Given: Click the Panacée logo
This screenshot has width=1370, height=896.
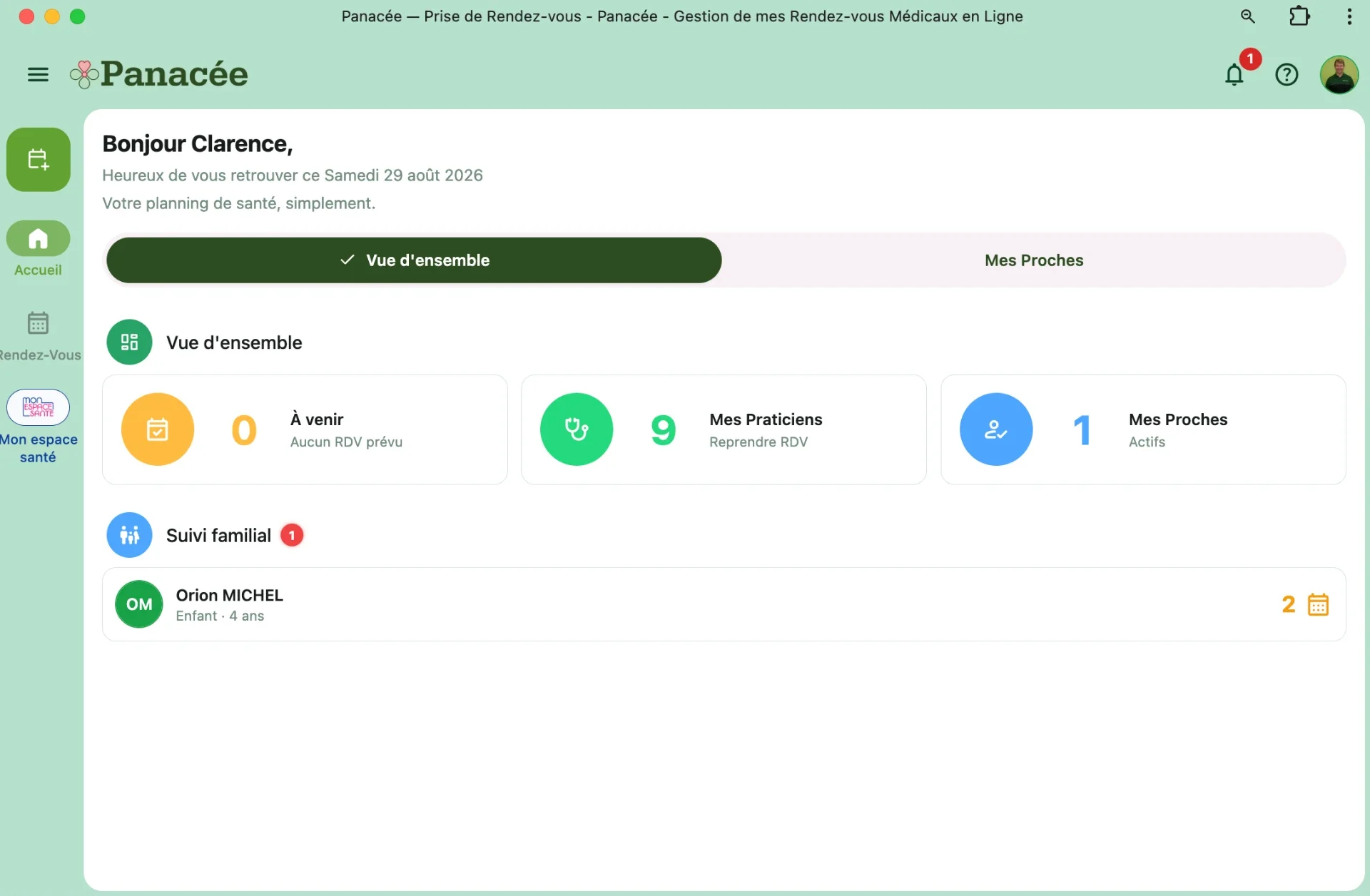Looking at the screenshot, I should point(158,74).
